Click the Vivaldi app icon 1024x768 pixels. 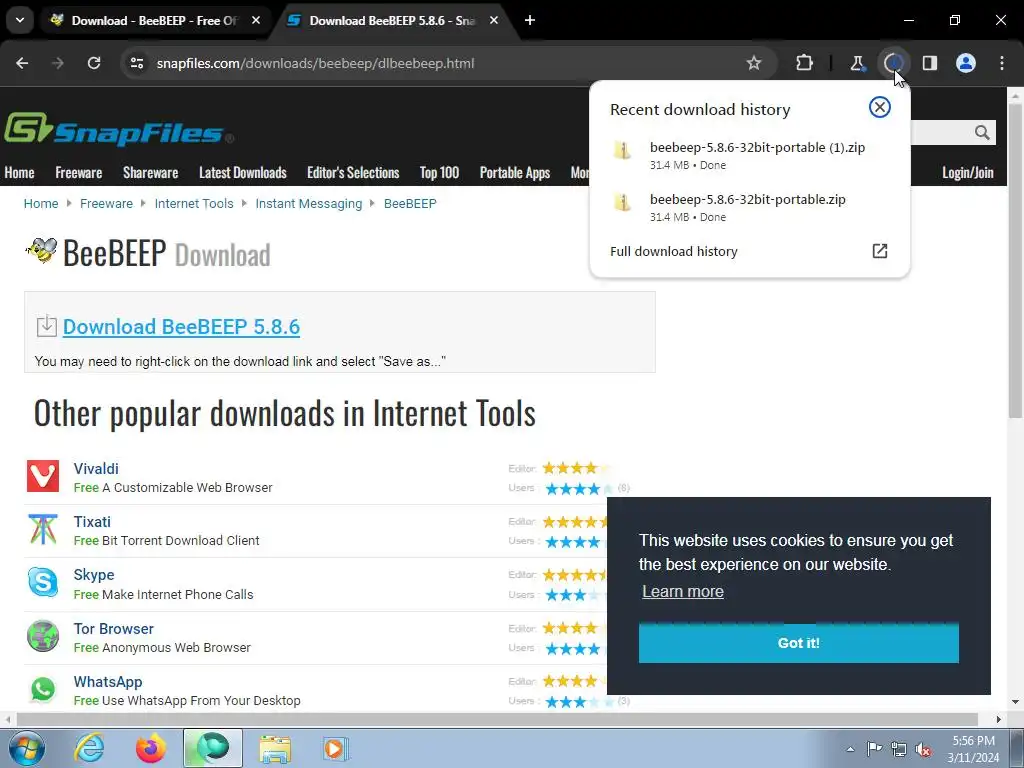point(43,476)
